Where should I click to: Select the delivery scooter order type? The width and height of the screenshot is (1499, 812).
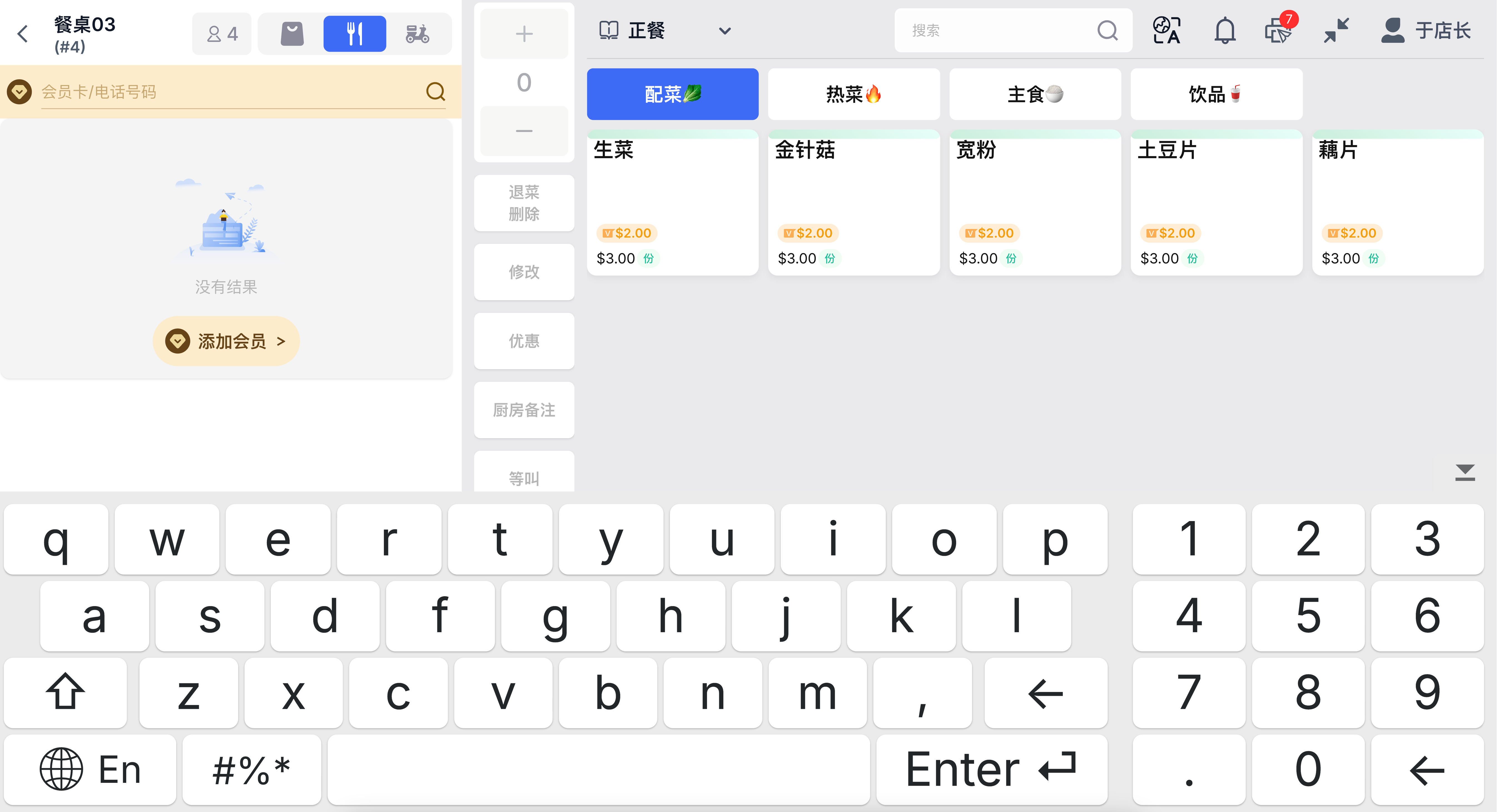pos(417,34)
